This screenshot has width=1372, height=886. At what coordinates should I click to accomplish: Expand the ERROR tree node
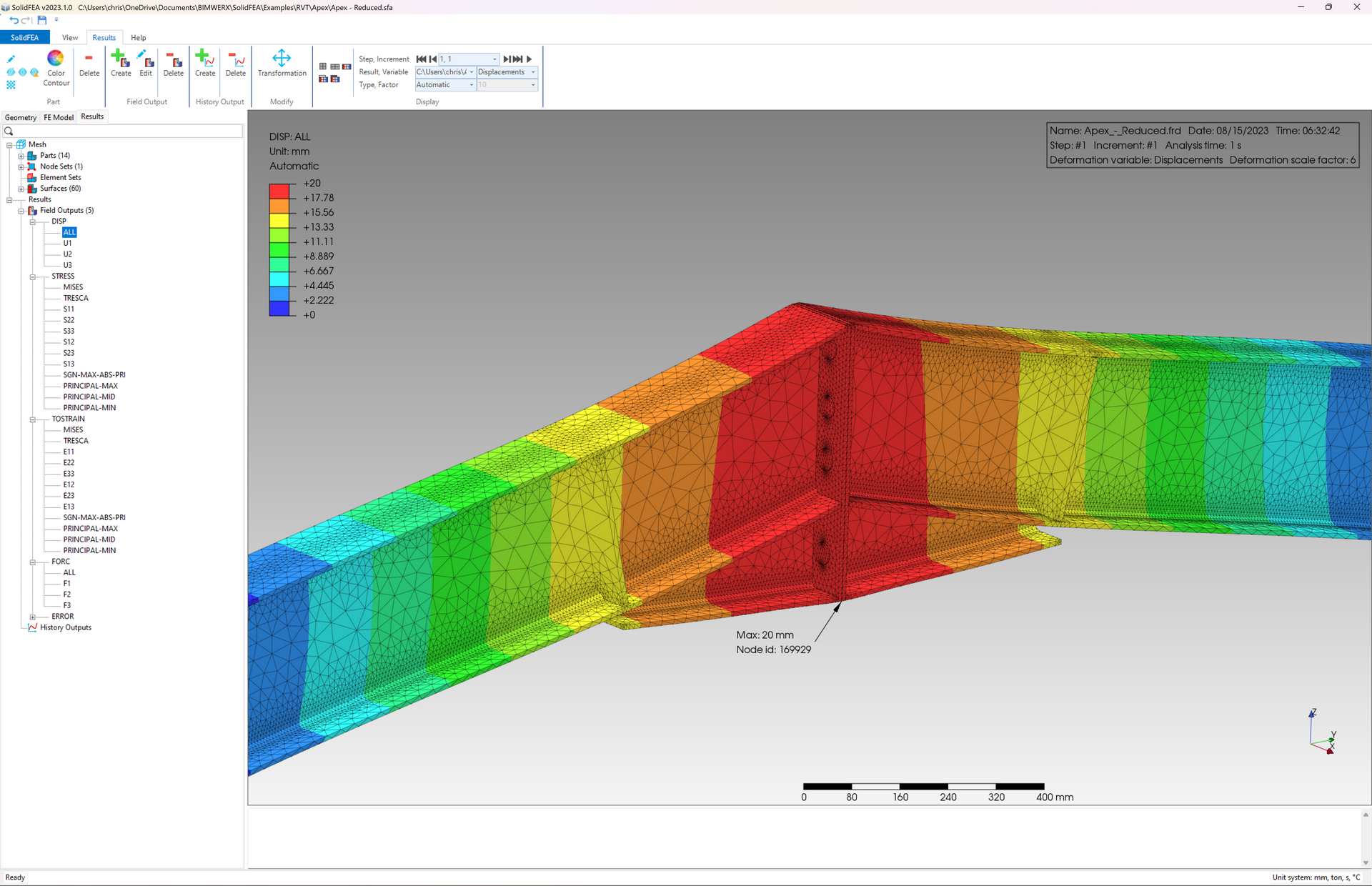[33, 617]
